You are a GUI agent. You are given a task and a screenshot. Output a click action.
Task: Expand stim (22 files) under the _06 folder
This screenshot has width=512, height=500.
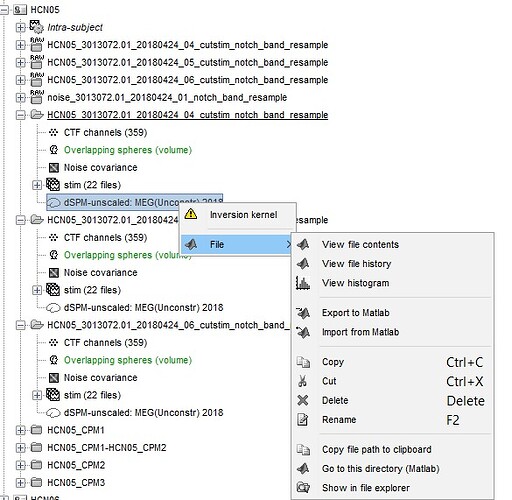[x=37, y=395]
